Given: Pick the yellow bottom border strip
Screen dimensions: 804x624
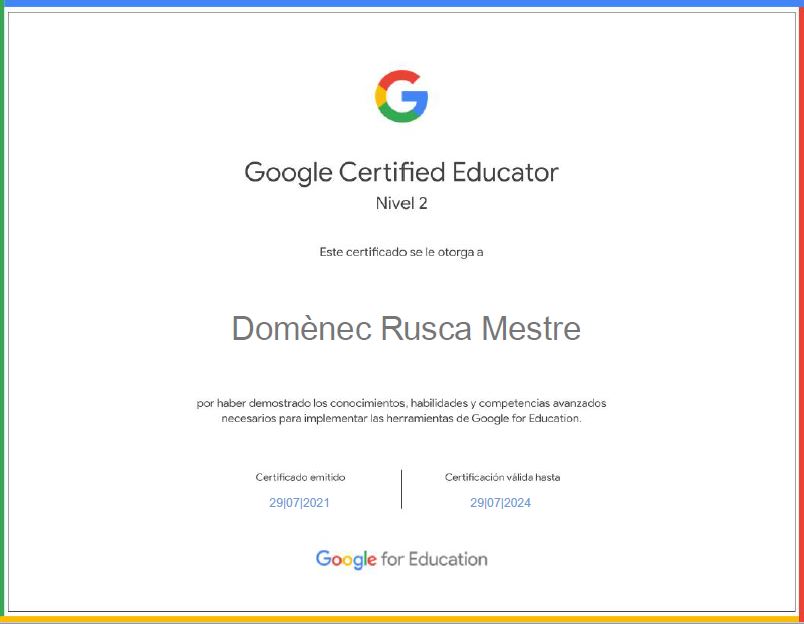Looking at the screenshot, I should click(x=402, y=620).
